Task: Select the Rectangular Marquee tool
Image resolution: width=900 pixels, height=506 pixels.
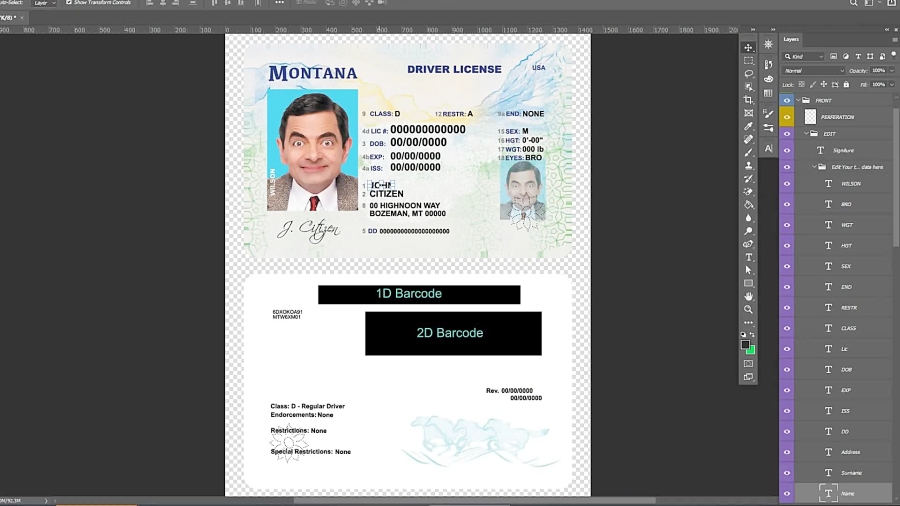Action: (x=748, y=61)
